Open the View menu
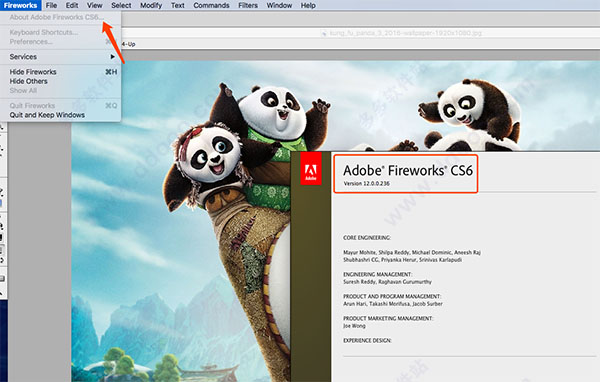The width and height of the screenshot is (600, 382). tap(95, 5)
